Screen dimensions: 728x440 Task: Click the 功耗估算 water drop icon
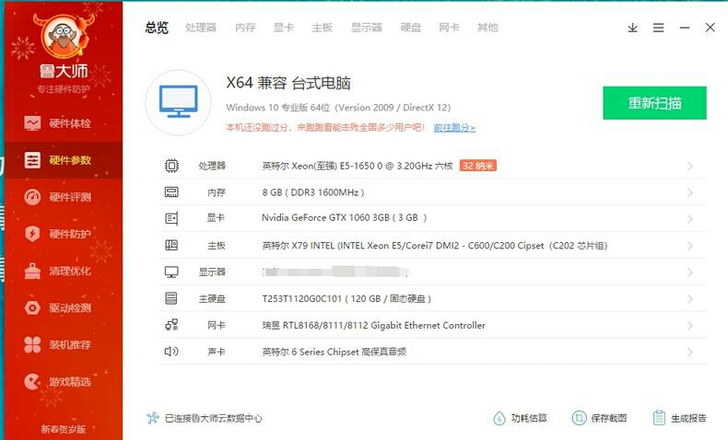pyautogui.click(x=499, y=418)
